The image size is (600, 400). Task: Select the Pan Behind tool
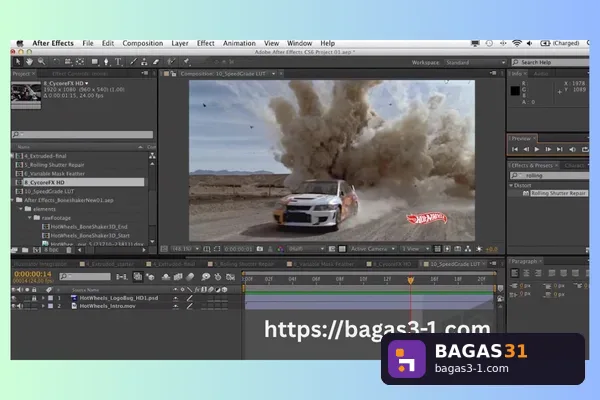(80, 62)
